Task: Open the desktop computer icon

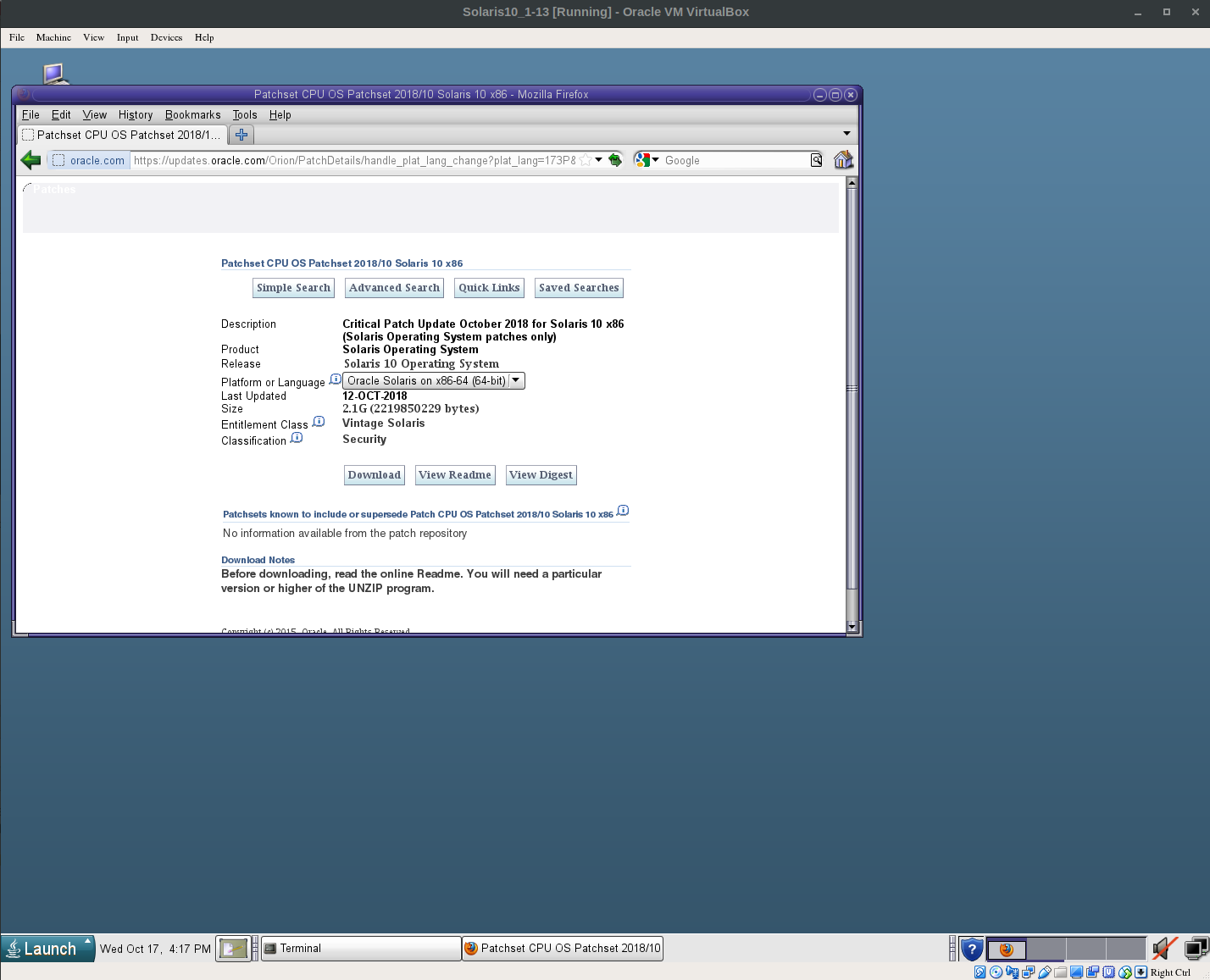Action: (x=54, y=74)
